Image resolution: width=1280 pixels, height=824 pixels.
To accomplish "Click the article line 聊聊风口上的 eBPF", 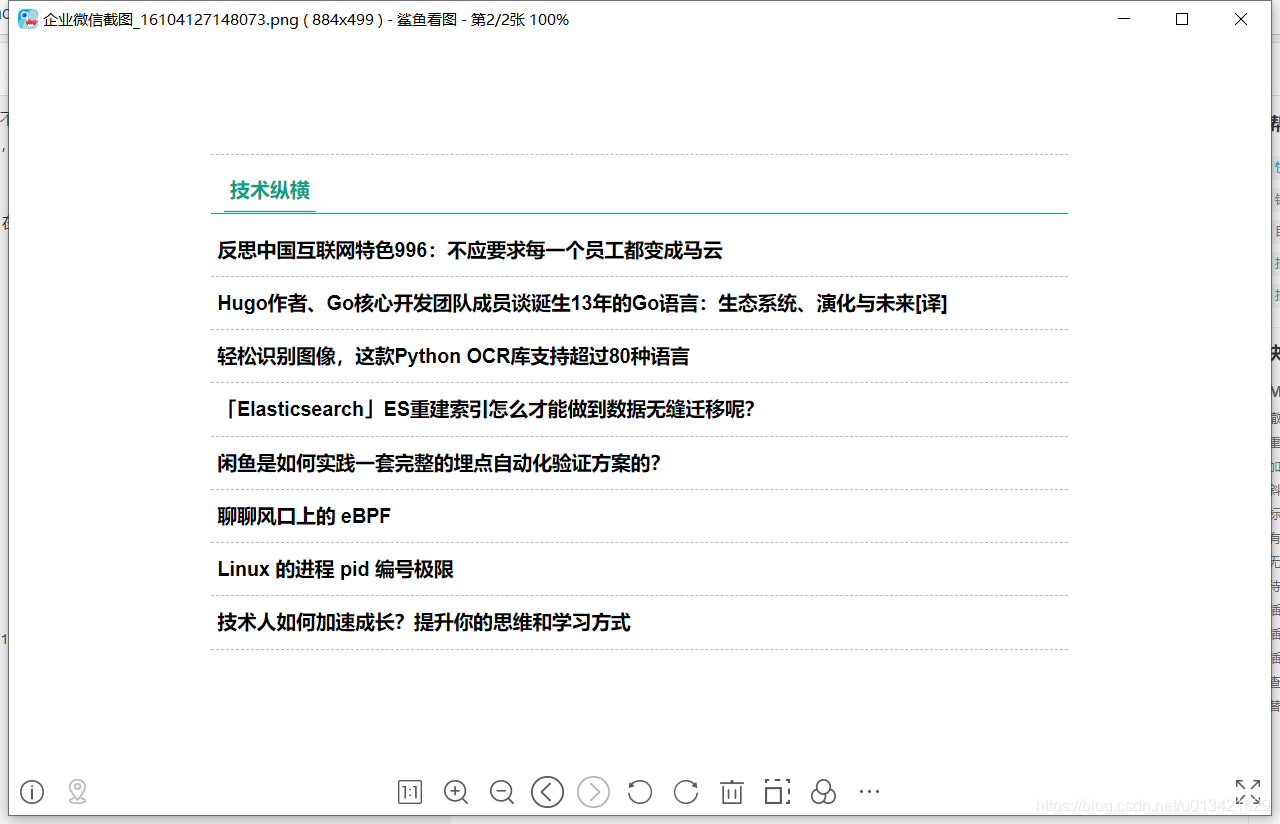I will (303, 516).
